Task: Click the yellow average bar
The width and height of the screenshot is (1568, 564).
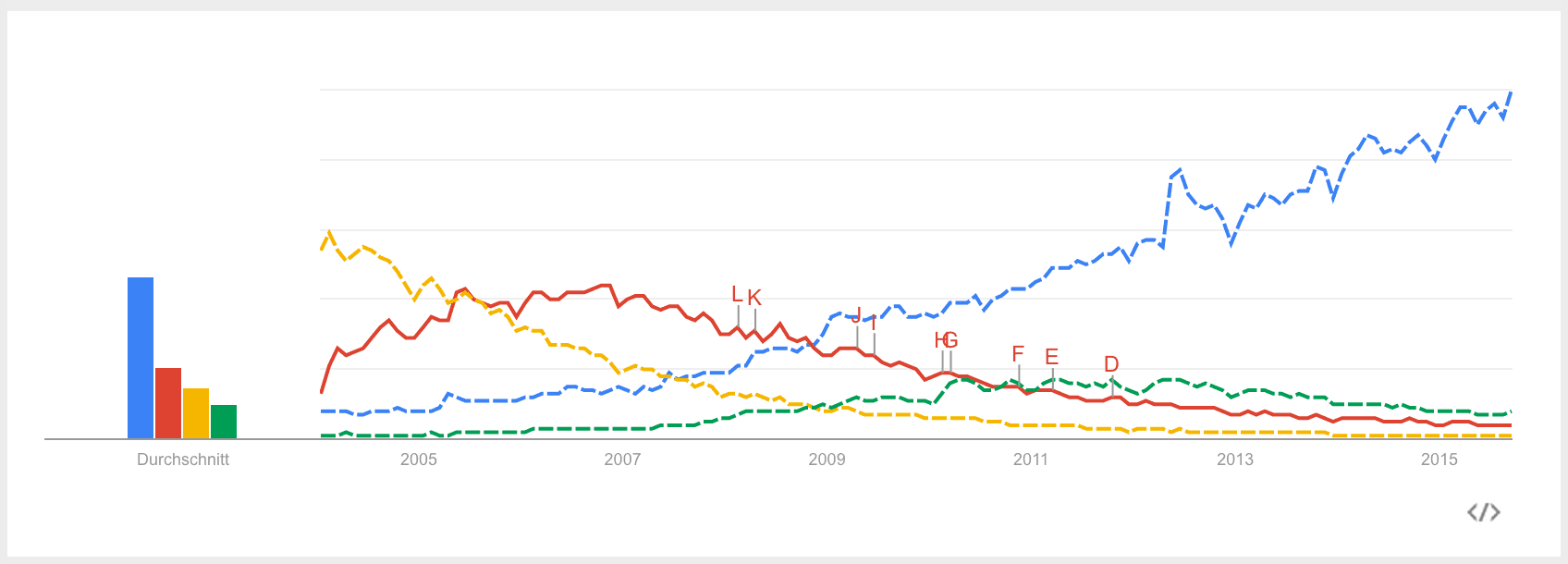Action: 196,412
